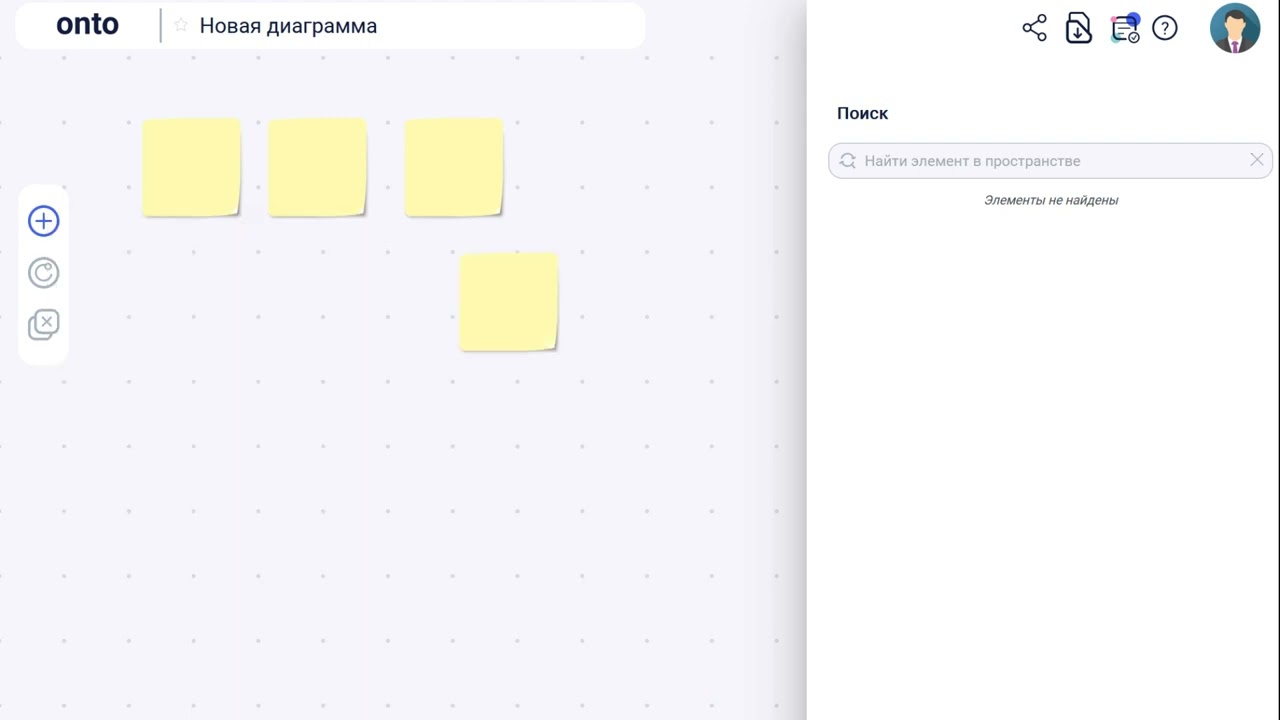Click the grey circular redo arrow icon
This screenshot has width=1280, height=720.
[x=43, y=273]
